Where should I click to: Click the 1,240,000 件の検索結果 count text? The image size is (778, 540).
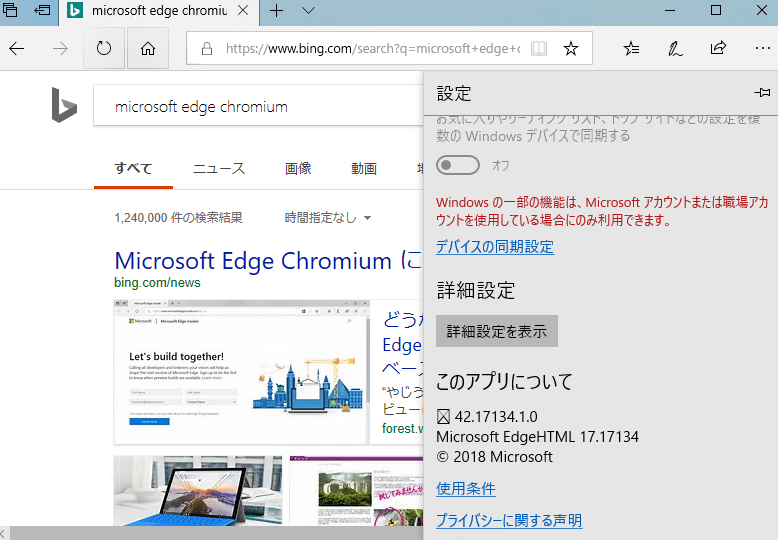point(178,217)
